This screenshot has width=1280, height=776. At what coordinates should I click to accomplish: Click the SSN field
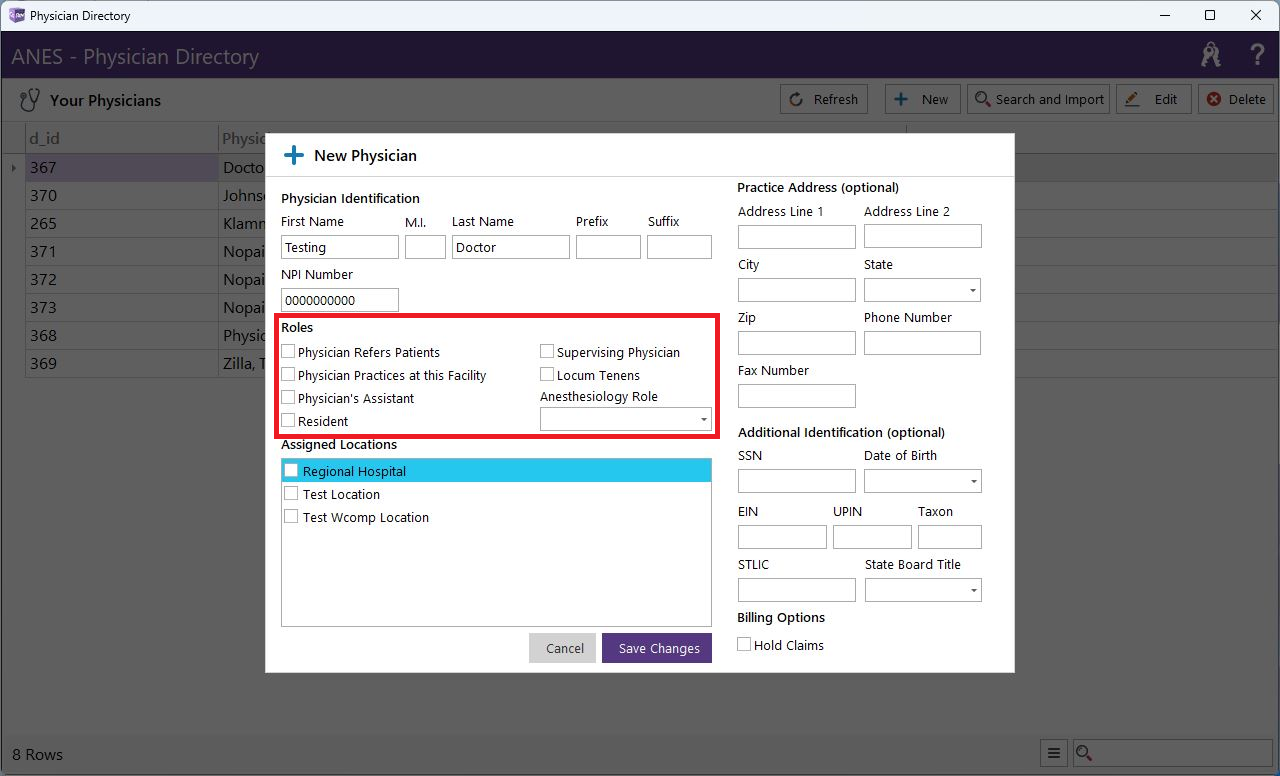797,481
